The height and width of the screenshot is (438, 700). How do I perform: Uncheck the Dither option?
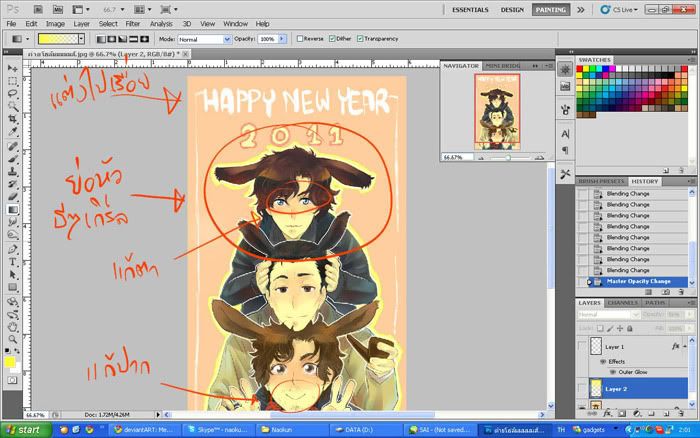tap(332, 39)
